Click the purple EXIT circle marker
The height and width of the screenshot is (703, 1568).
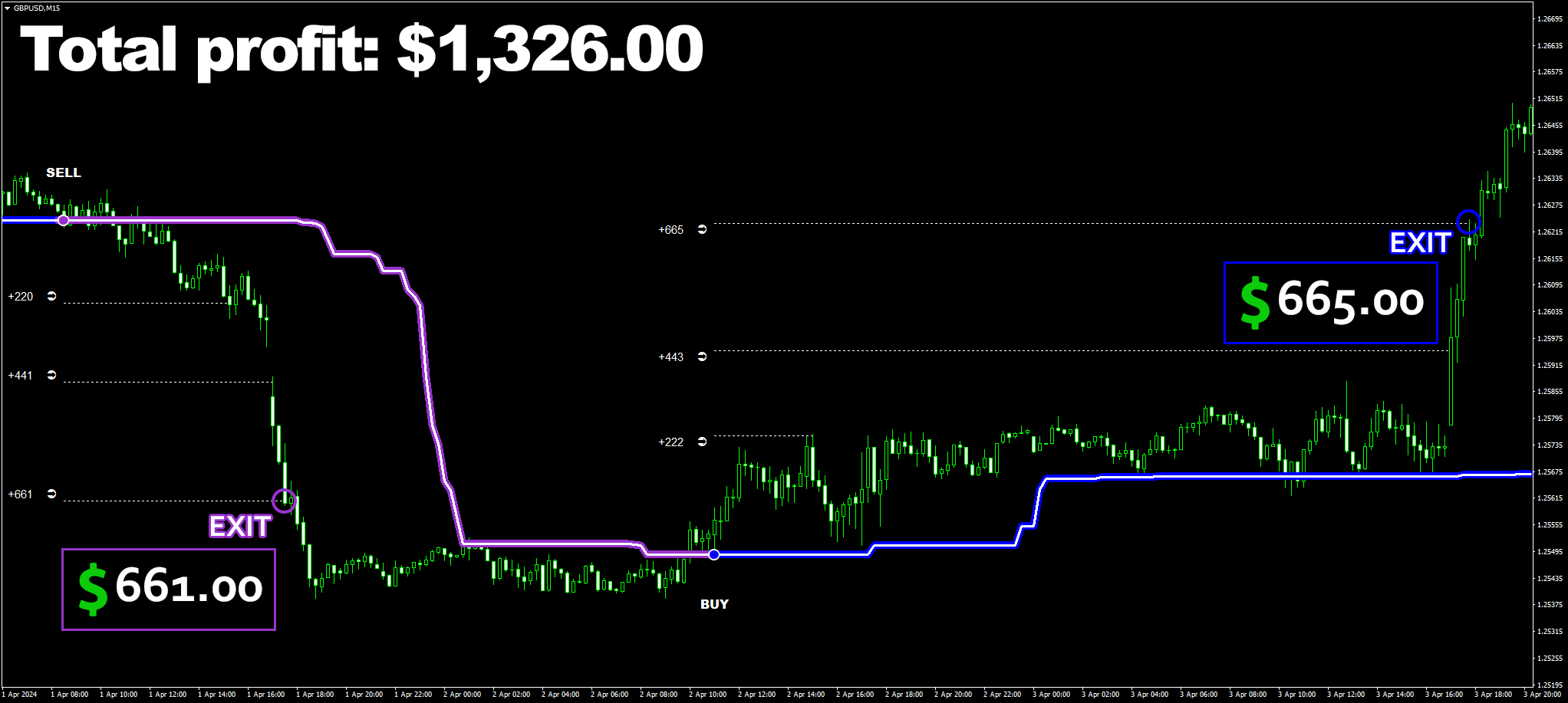pos(284,501)
